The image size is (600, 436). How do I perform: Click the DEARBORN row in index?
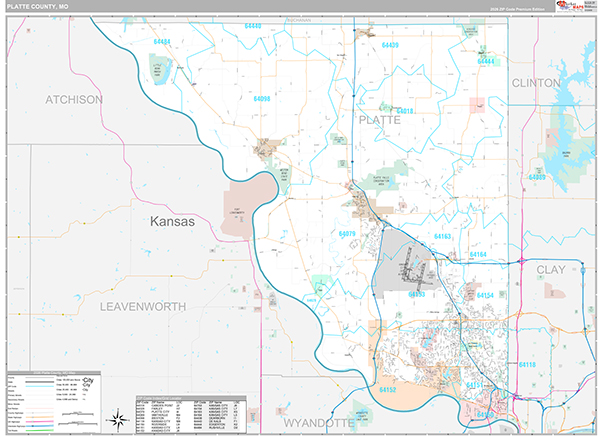[216, 418]
